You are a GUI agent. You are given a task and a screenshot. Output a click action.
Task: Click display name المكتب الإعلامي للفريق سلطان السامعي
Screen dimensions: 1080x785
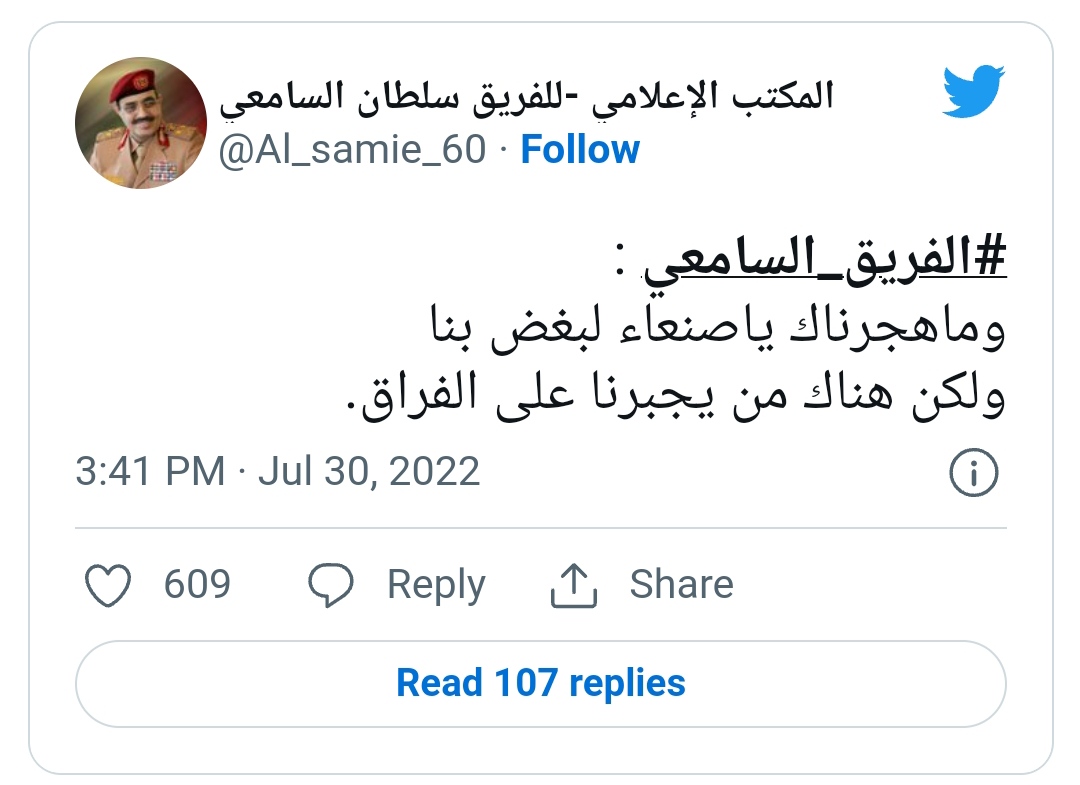coord(526,96)
